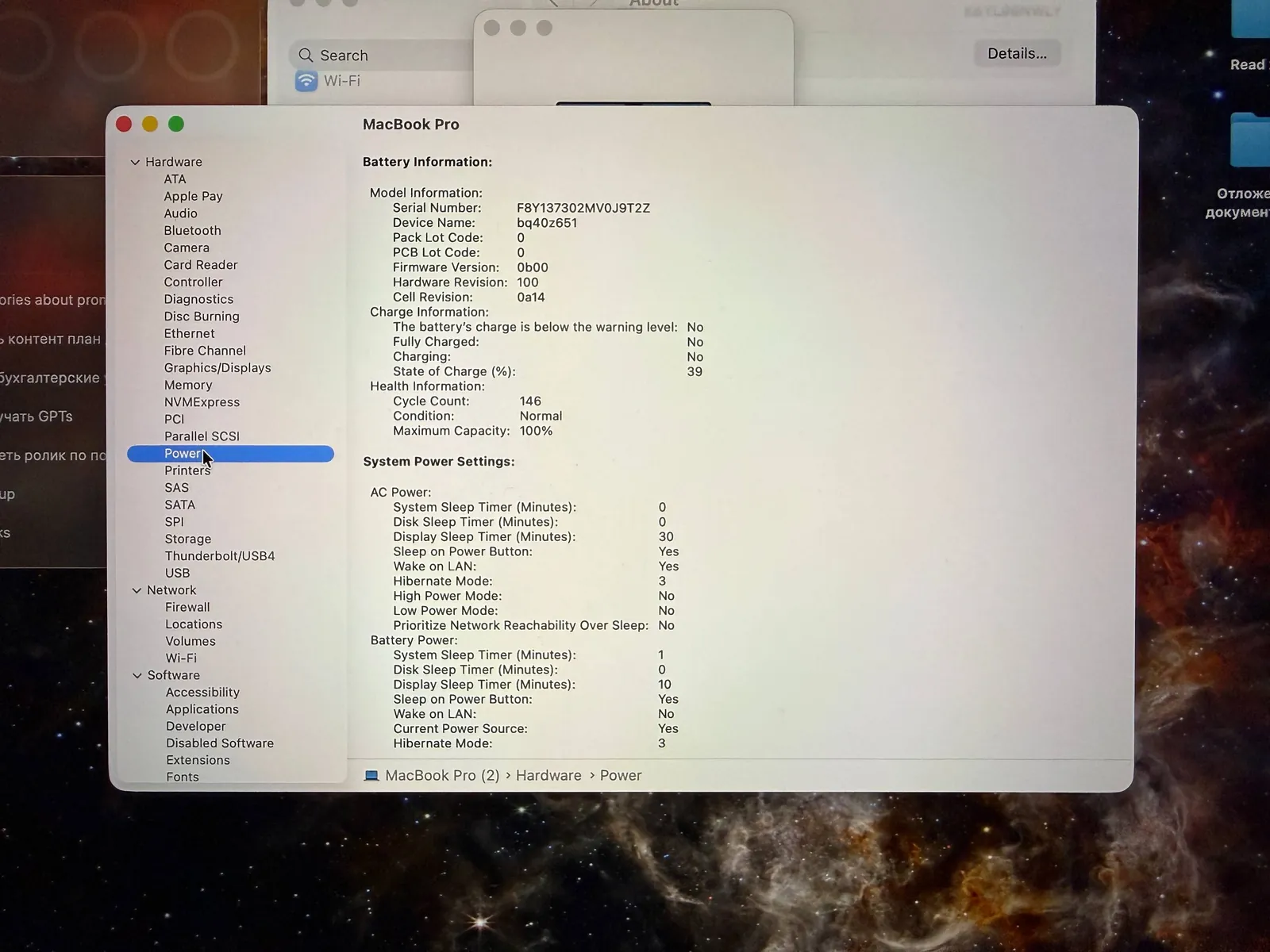
Task: Collapse the Hardware section in sidebar
Action: [135, 162]
